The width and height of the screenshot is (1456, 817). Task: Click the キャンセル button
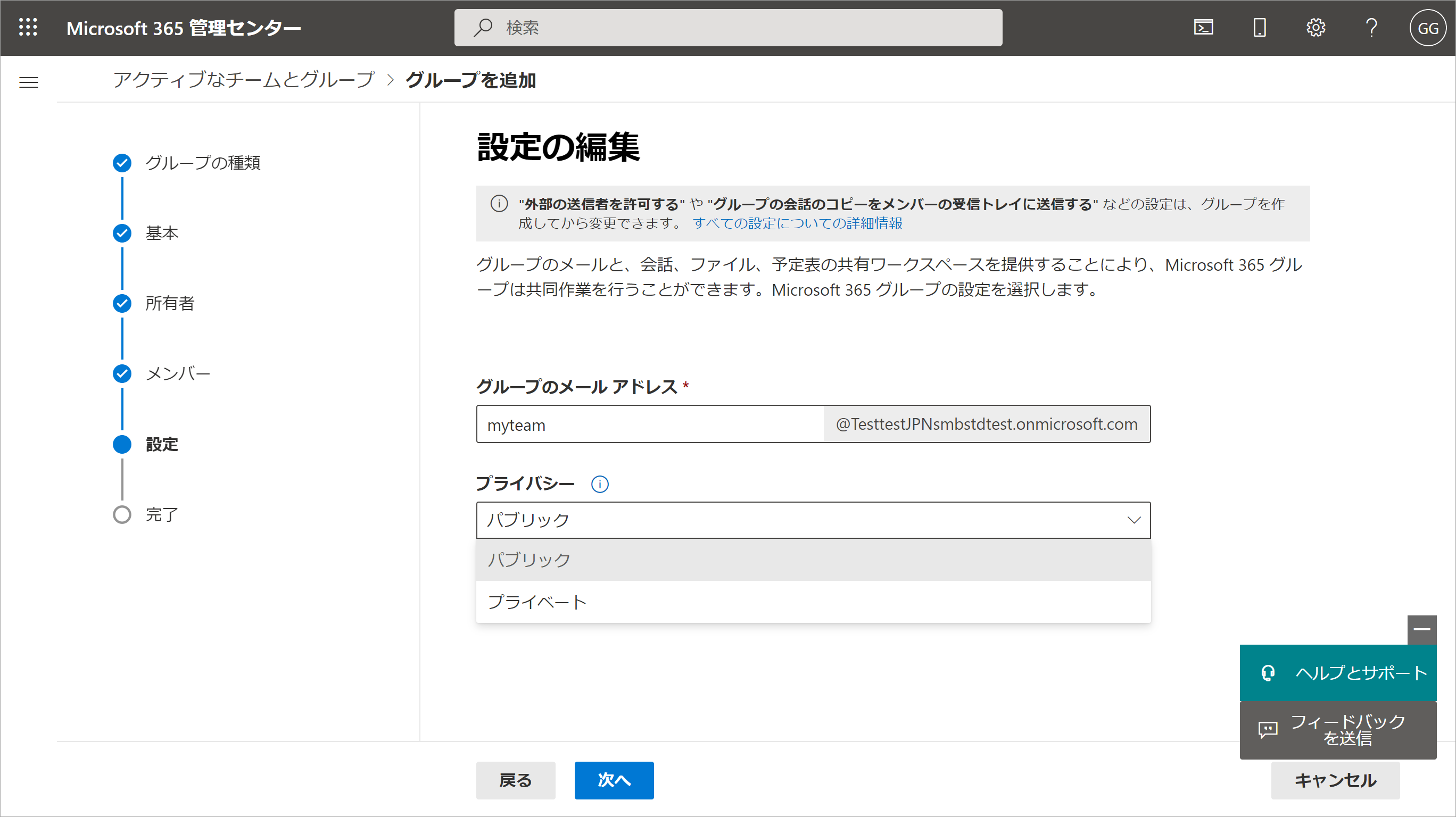1335,780
